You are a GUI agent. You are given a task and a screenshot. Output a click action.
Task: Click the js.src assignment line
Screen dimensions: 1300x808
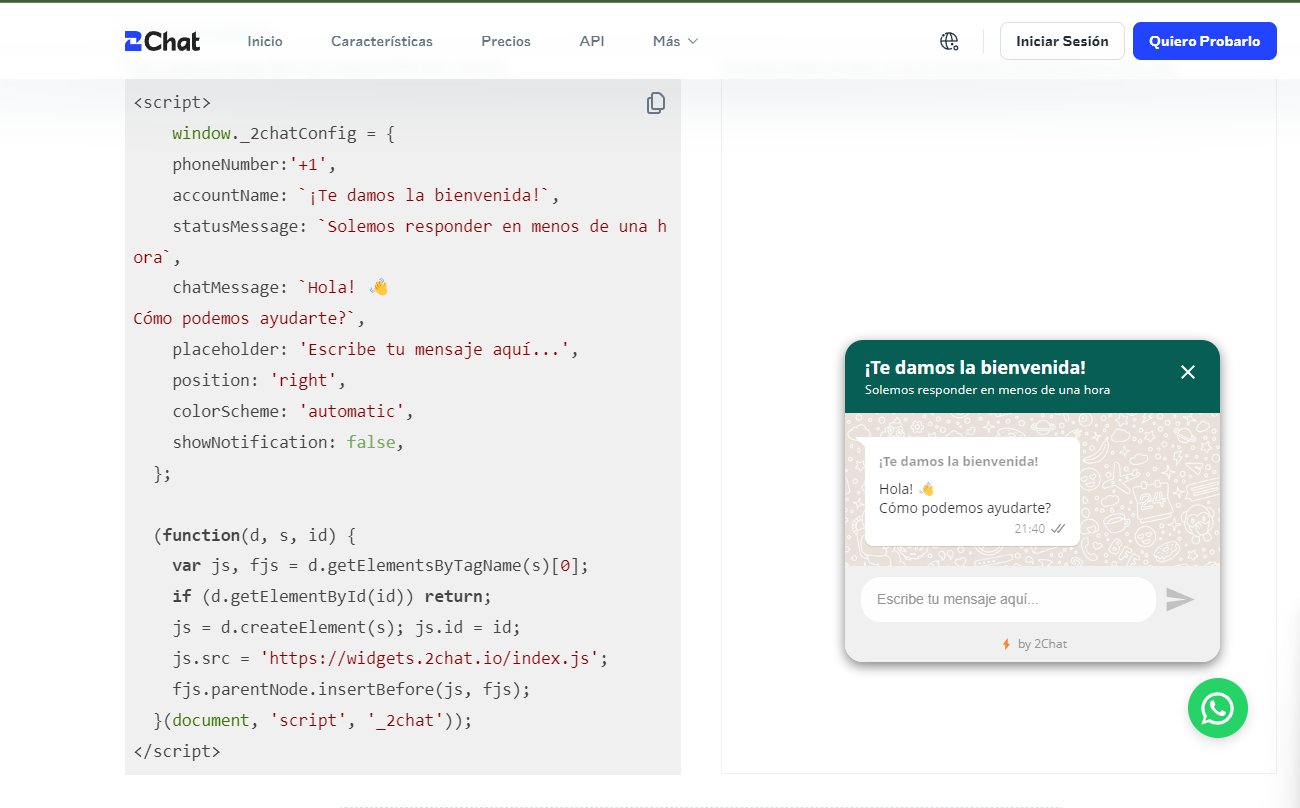tap(390, 658)
